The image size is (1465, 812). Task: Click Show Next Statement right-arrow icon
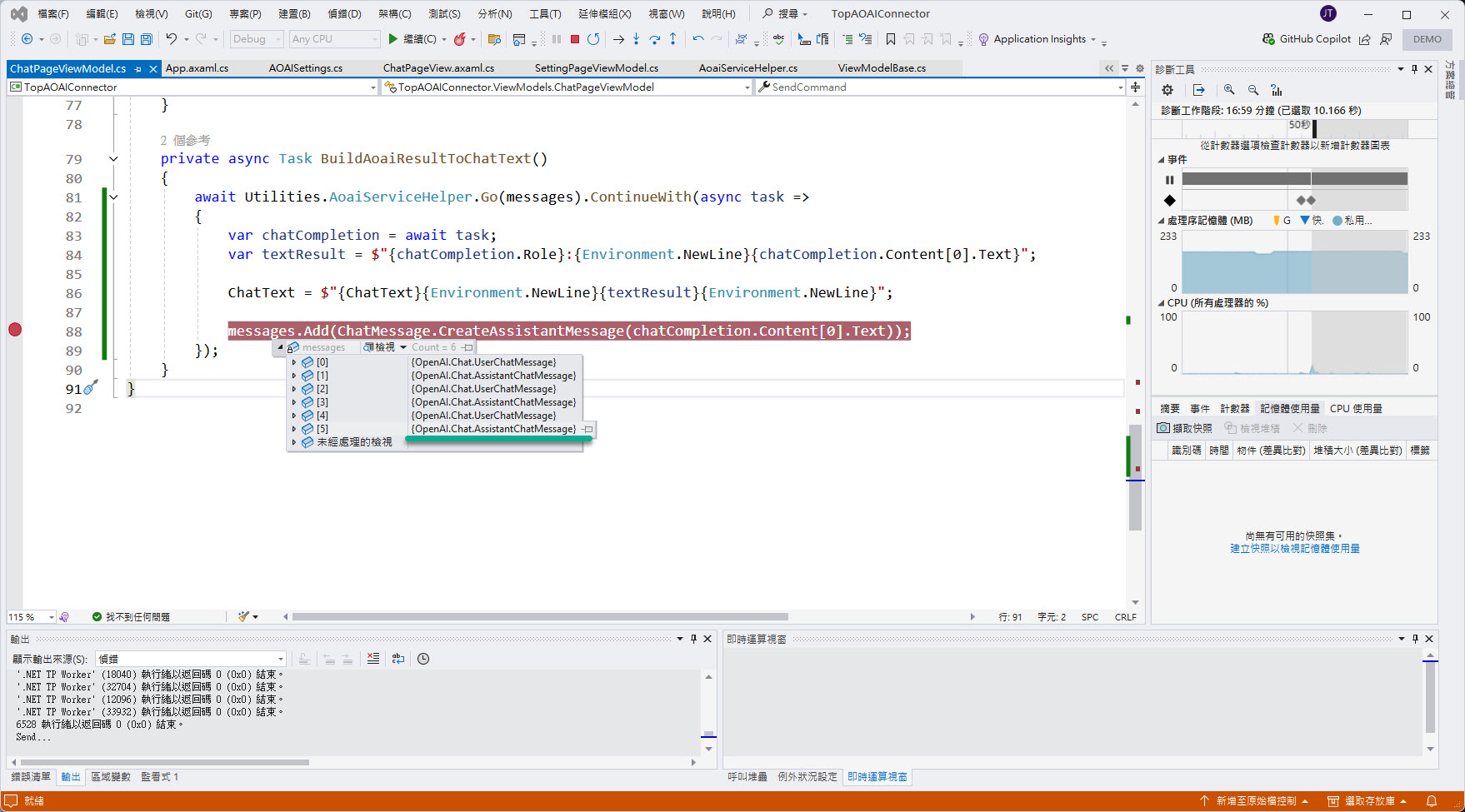[617, 39]
